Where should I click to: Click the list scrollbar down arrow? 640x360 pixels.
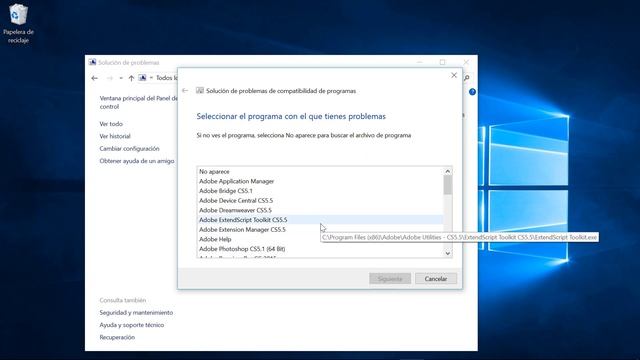(448, 253)
